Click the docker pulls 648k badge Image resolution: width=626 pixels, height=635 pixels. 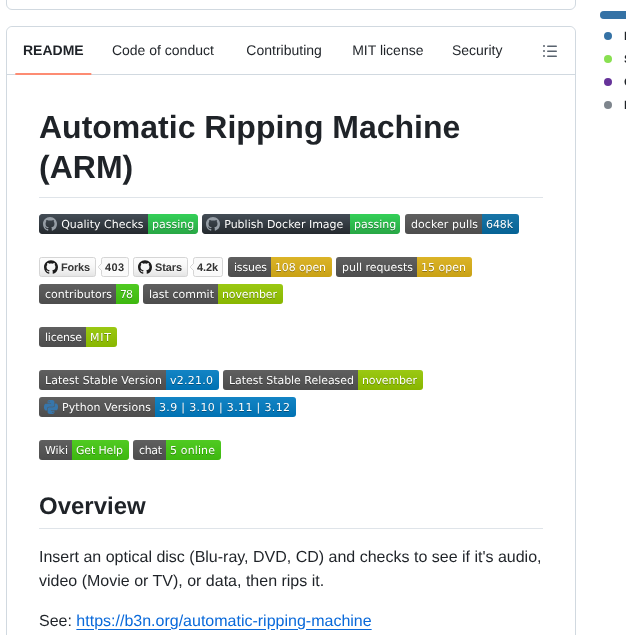462,224
